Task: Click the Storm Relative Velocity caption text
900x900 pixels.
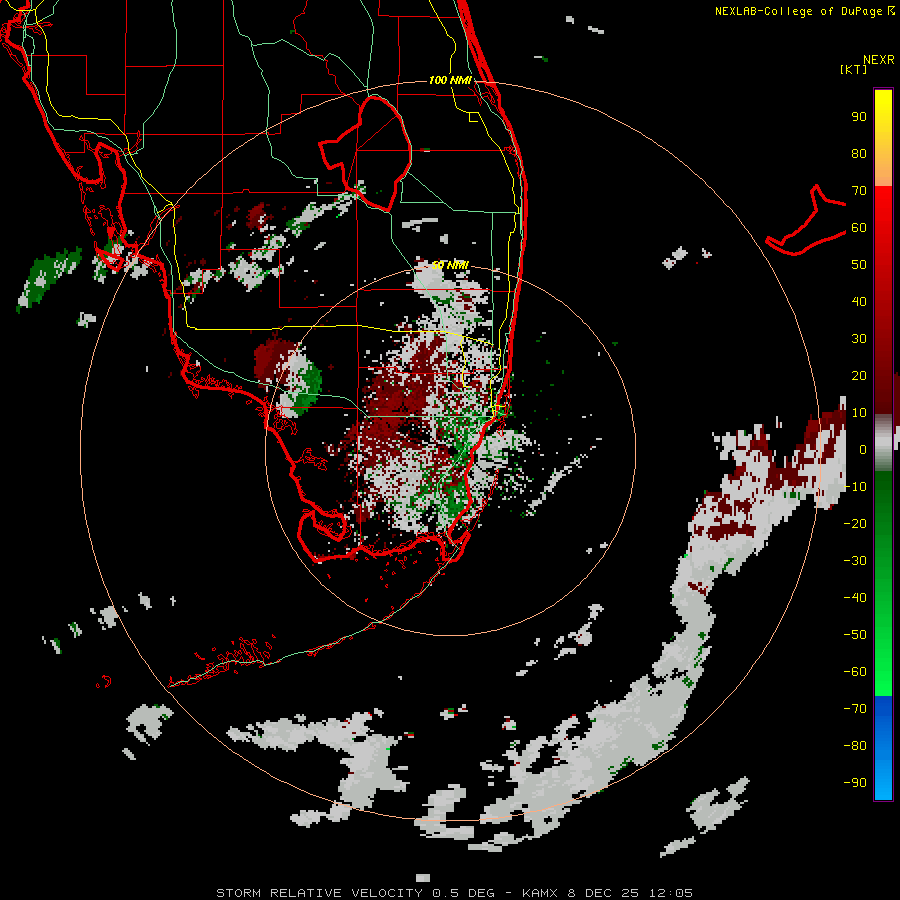Action: coord(454,893)
